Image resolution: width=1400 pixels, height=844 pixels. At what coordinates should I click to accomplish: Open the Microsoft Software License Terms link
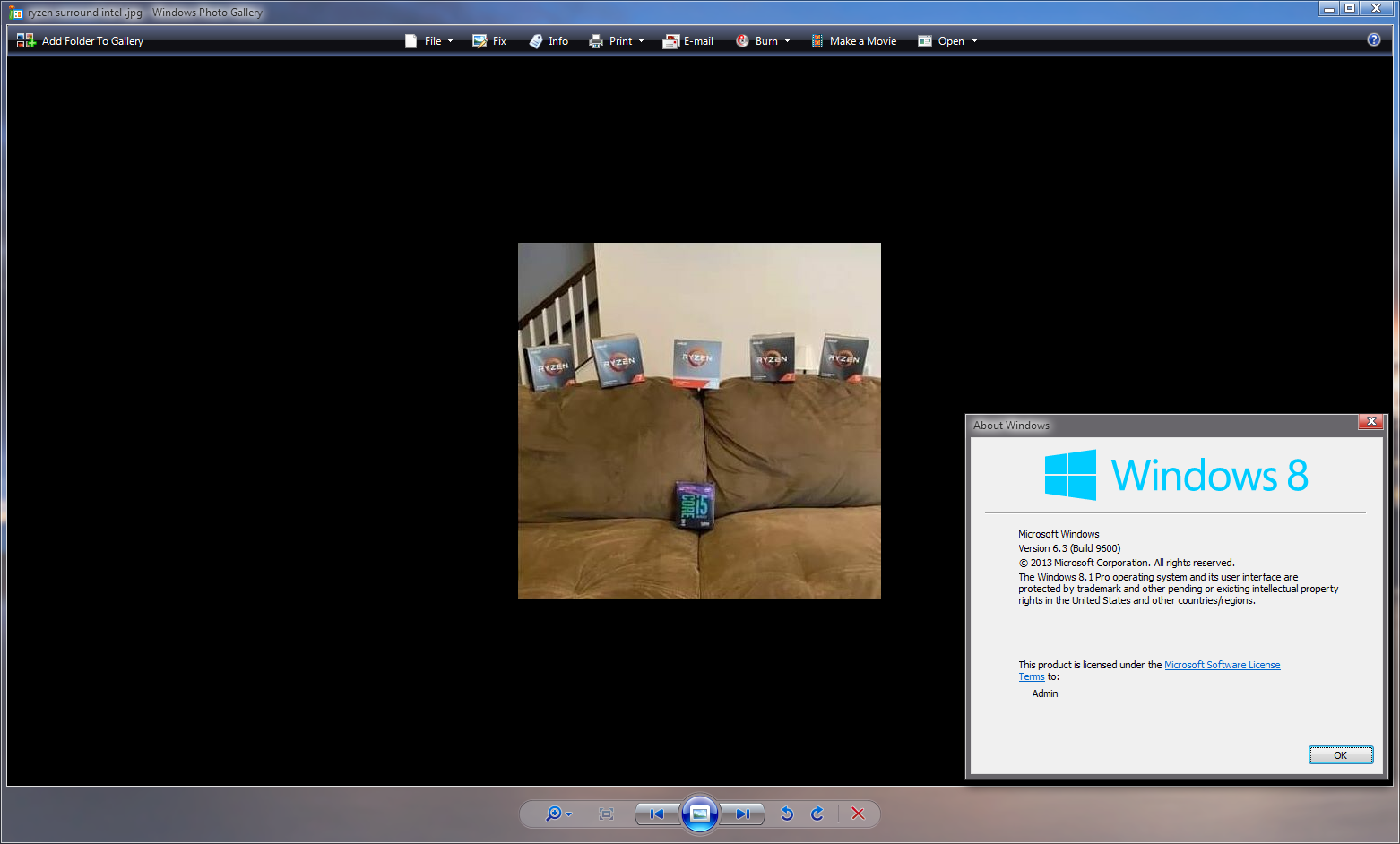point(1221,665)
